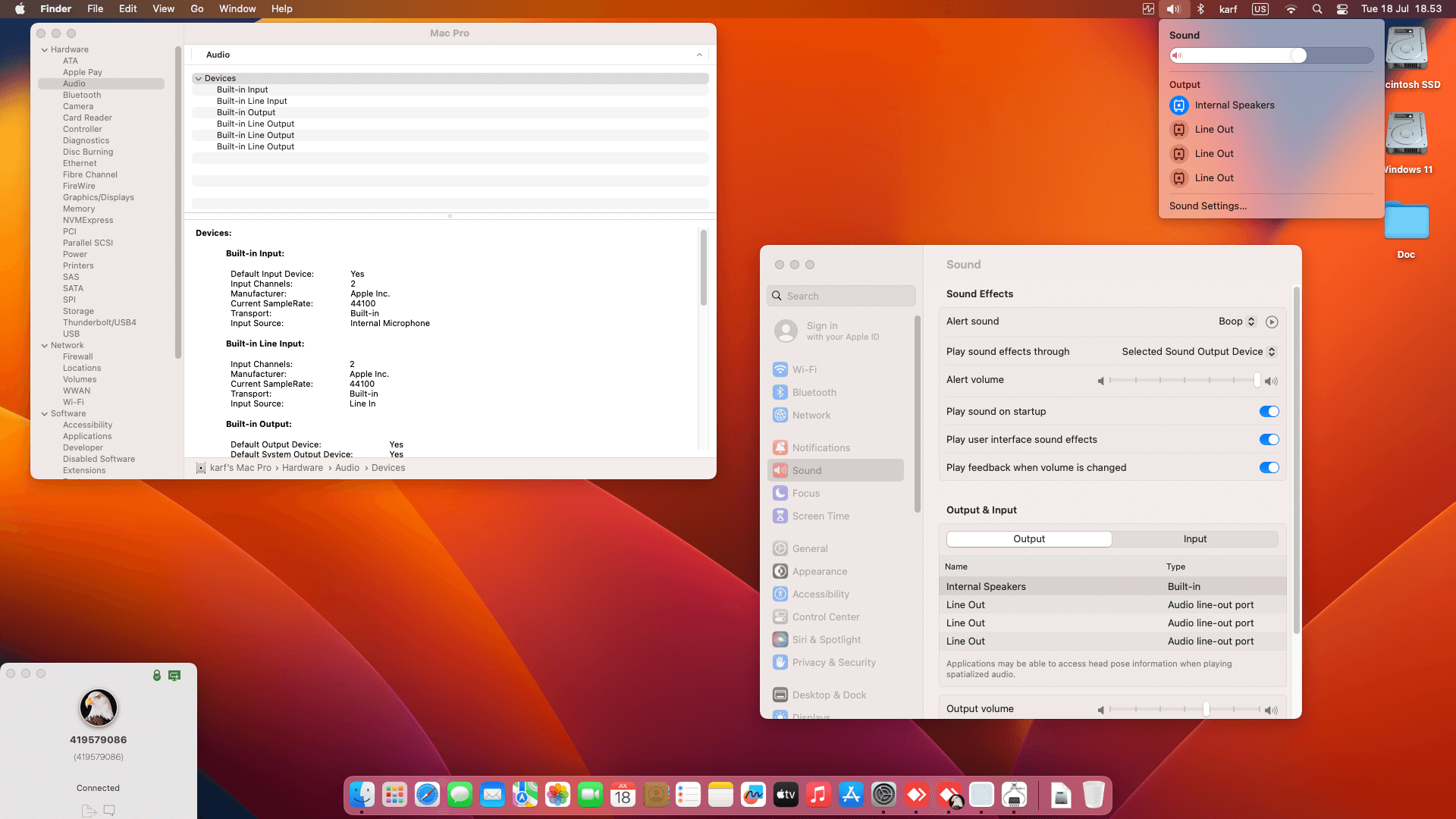
Task: Toggle feedback when volume is changed
Action: tap(1269, 468)
